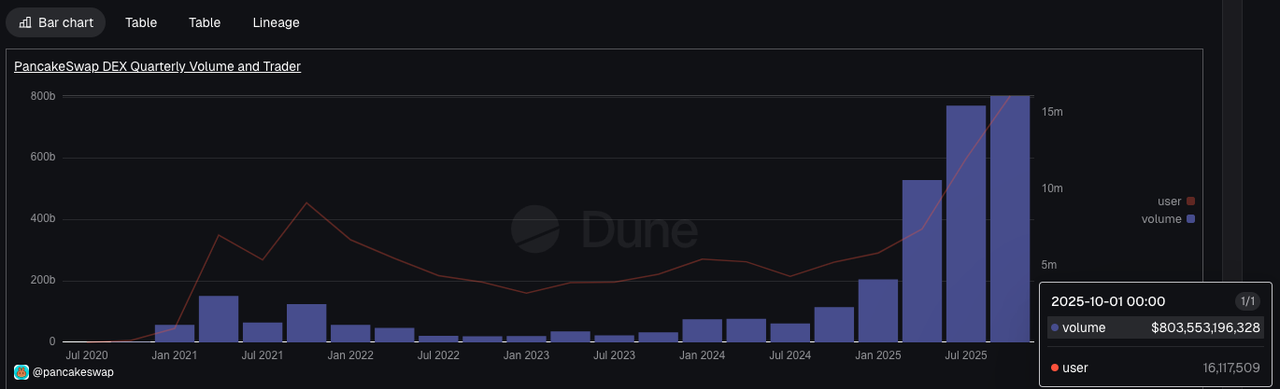
Task: Click the Jul 2025 x-axis label
Action: pos(966,355)
